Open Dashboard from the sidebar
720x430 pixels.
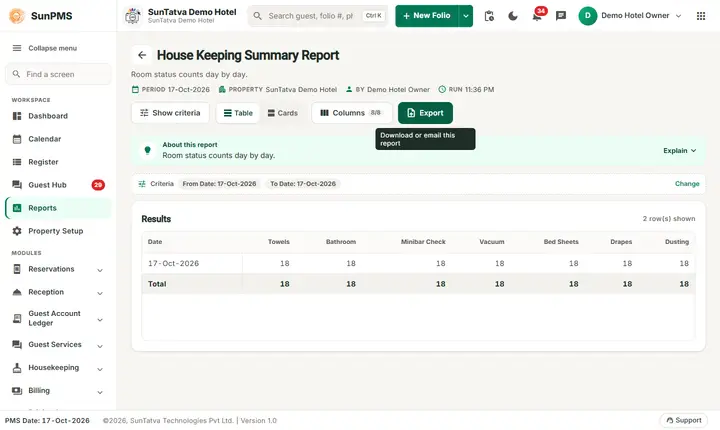click(x=58, y=116)
